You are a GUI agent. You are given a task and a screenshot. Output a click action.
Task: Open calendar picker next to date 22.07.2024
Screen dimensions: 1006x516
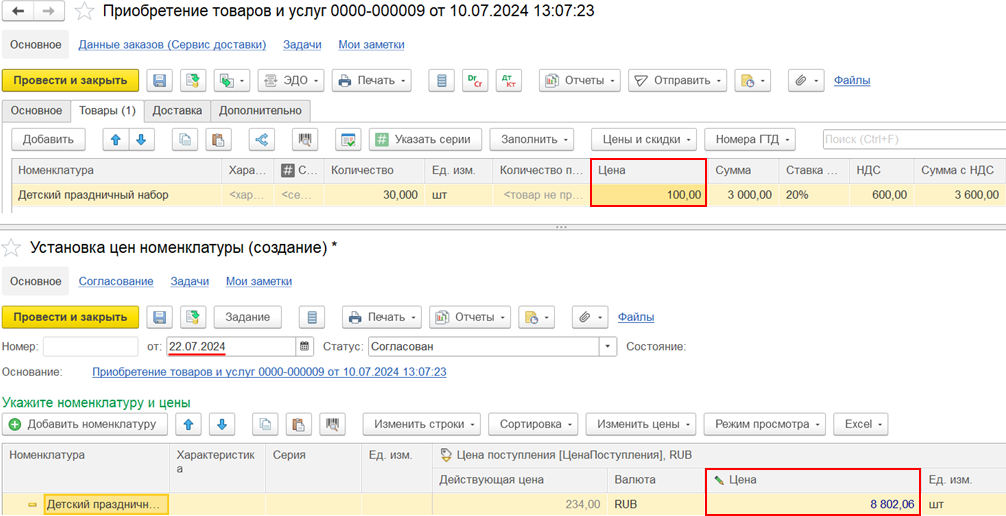coord(304,347)
